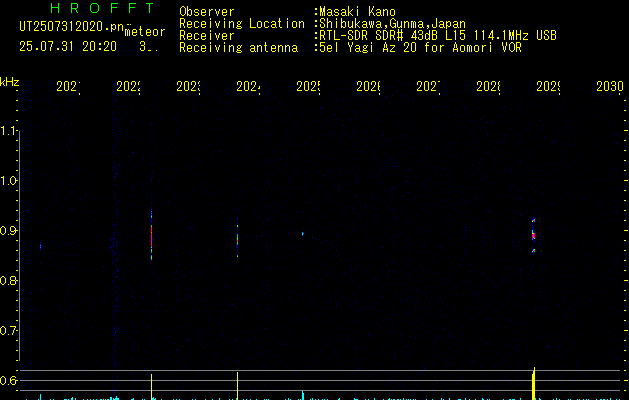Click the 1.1 frequency axis label
This screenshot has height=400, width=629.
pos(9,131)
